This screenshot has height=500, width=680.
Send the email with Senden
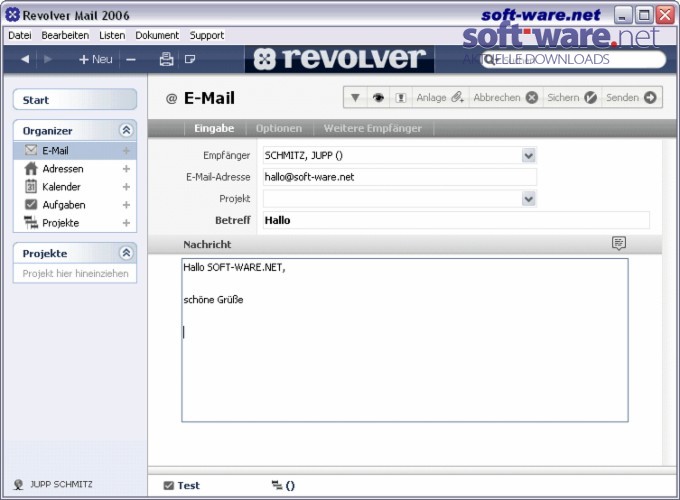tap(631, 98)
